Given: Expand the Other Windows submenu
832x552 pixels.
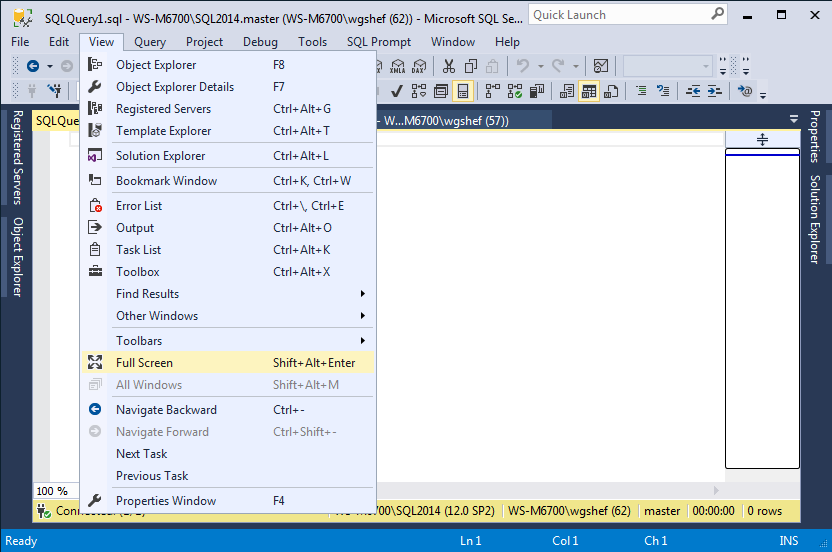Looking at the screenshot, I should click(x=228, y=316).
